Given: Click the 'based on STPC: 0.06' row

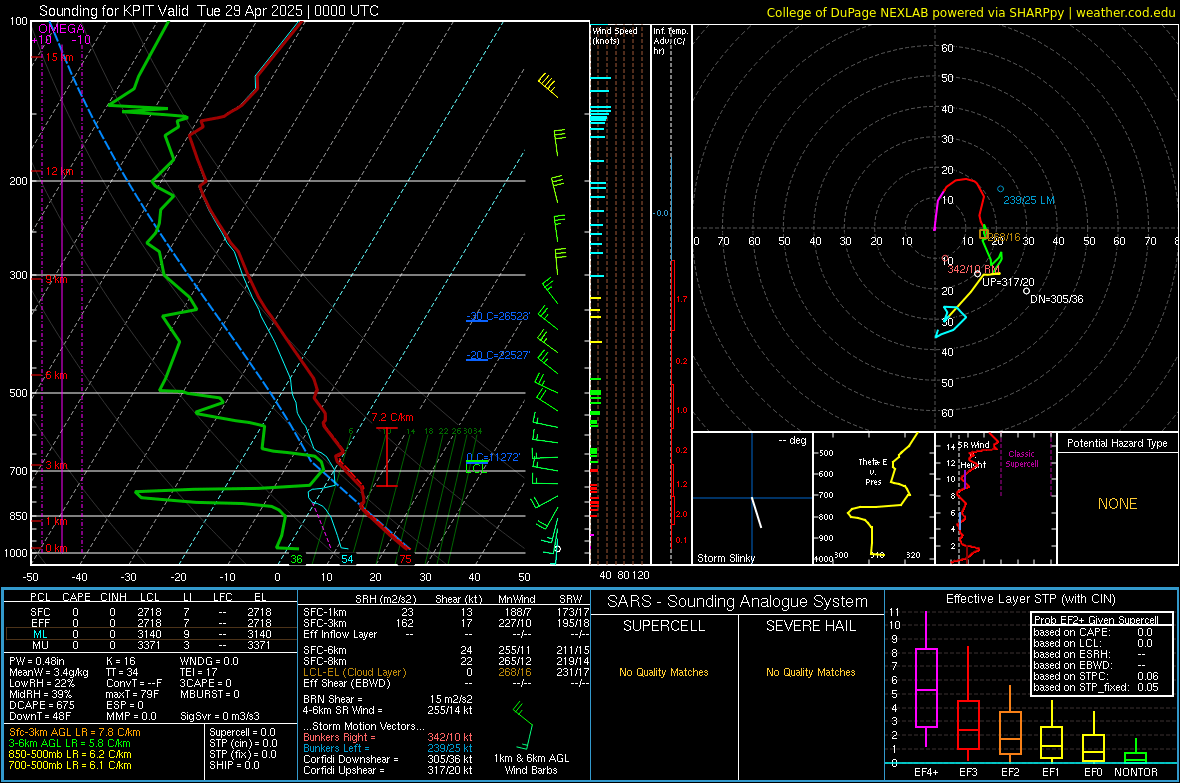Looking at the screenshot, I should click(x=1096, y=676).
